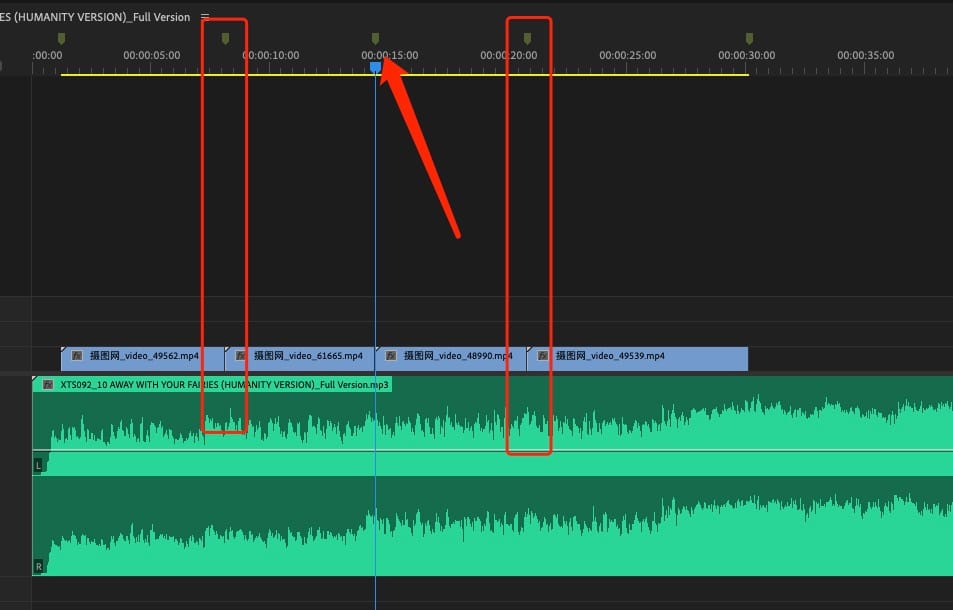Click the R channel indicator on audio clip

[x=39, y=565]
